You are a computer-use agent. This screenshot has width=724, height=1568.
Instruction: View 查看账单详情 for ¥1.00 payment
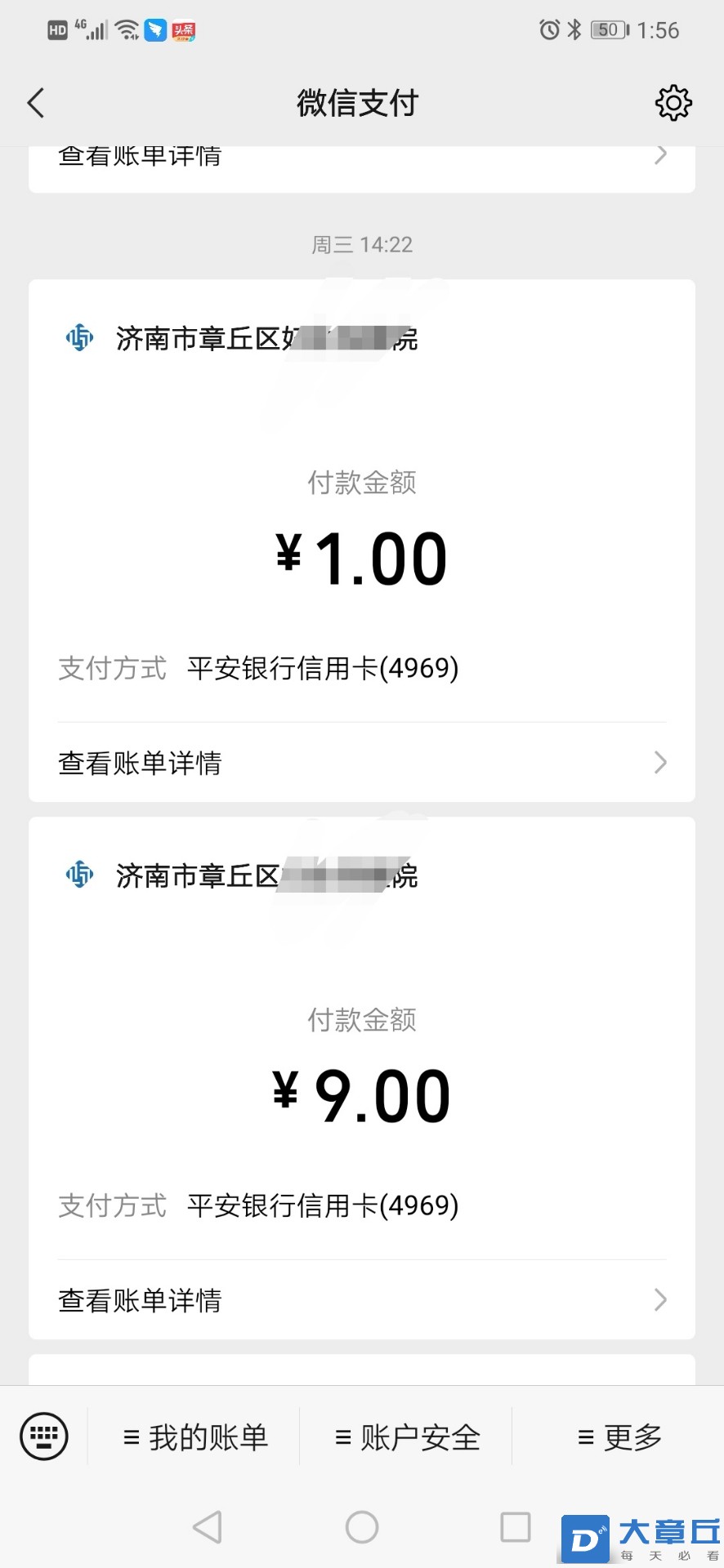click(362, 763)
